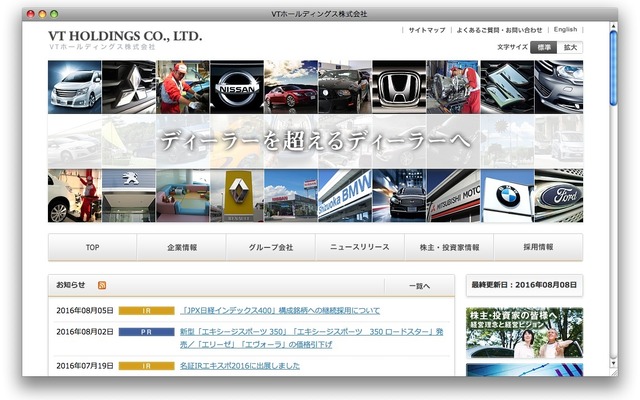Click the 最終更新日:2016年08月08日 text
This screenshot has height=400, width=640.
[524, 285]
